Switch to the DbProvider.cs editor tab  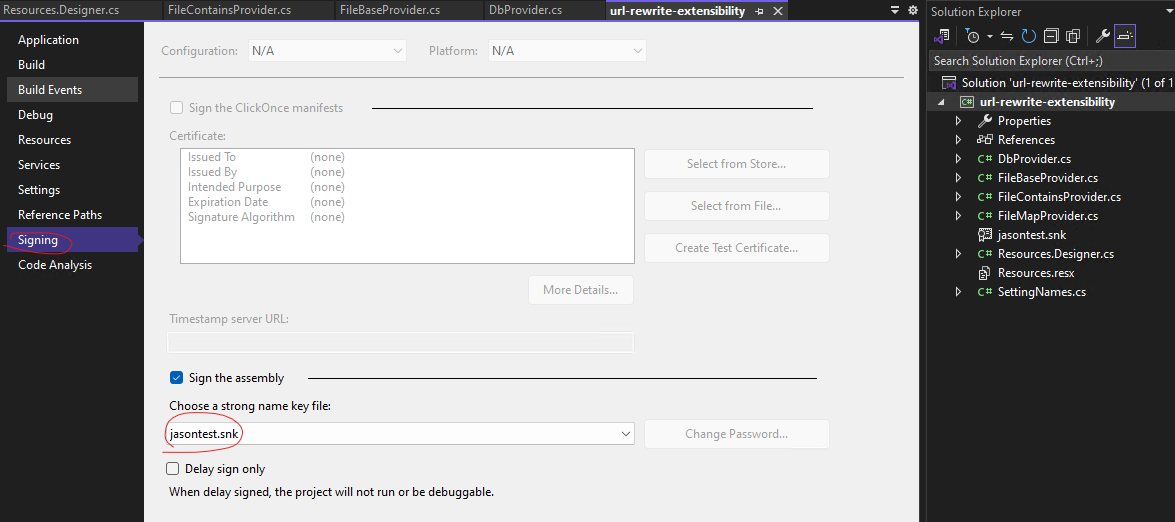(525, 10)
